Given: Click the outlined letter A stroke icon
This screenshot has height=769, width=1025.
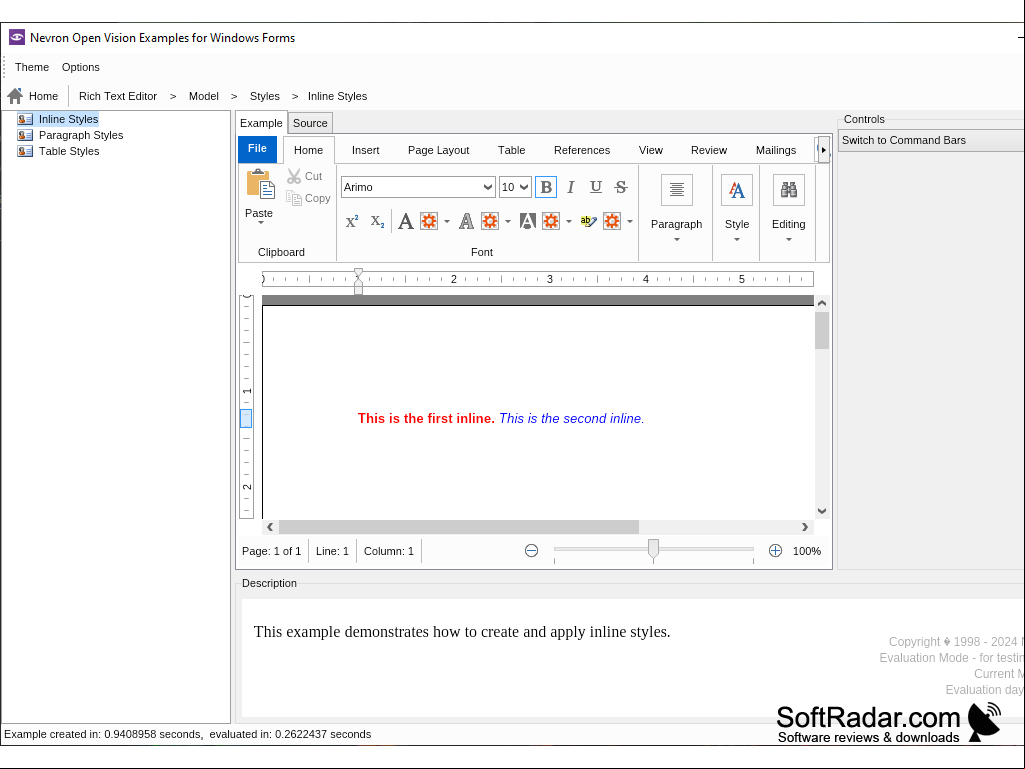Looking at the screenshot, I should tap(466, 221).
